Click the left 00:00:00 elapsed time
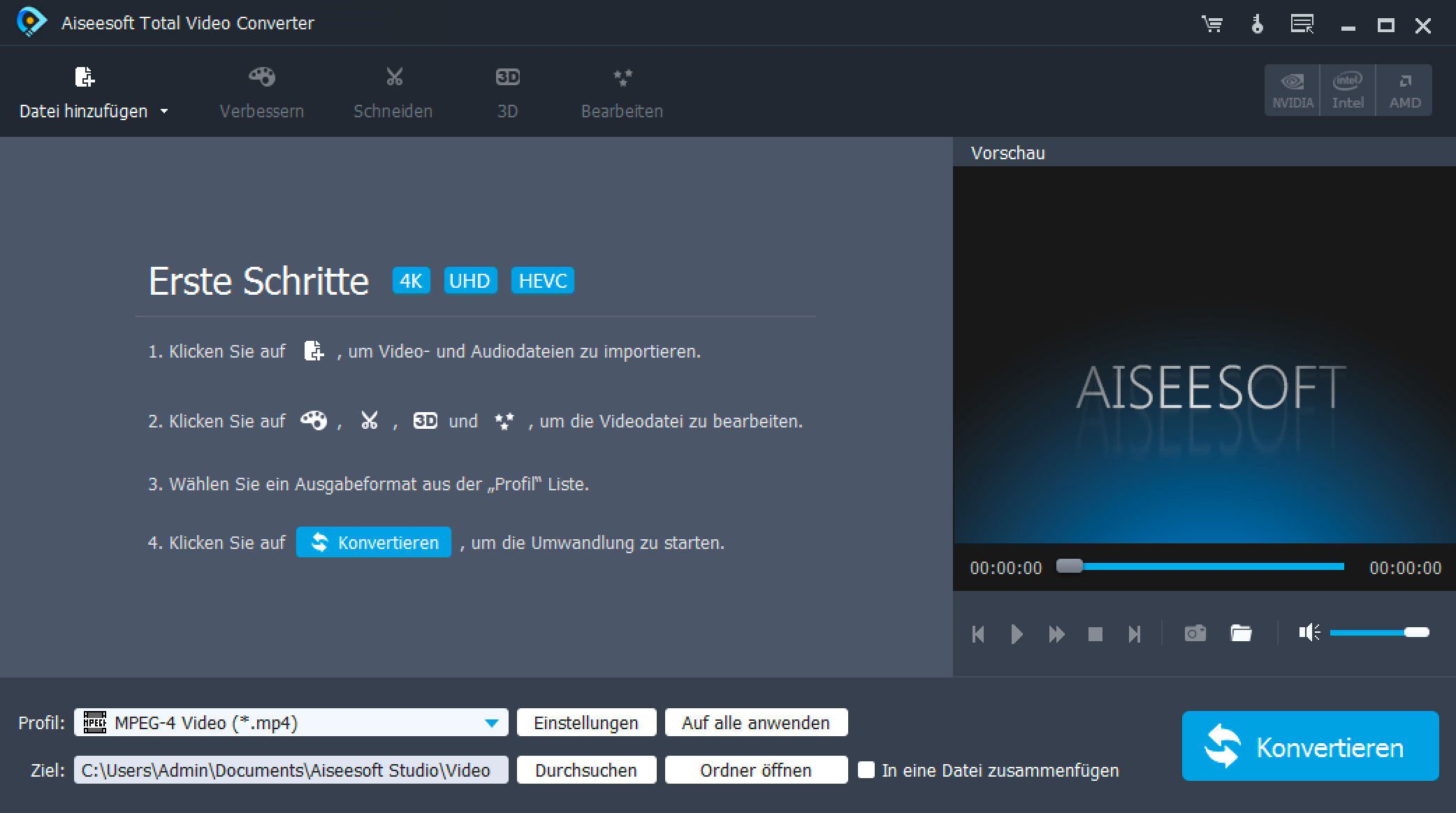Image resolution: width=1456 pixels, height=813 pixels. click(1006, 568)
